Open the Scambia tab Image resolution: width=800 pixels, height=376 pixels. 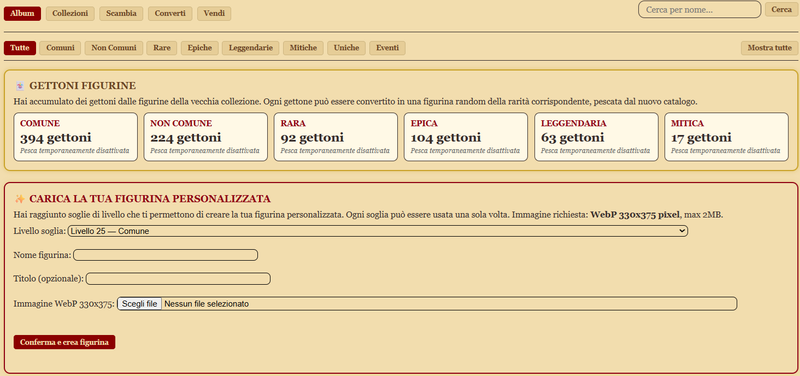[x=121, y=14]
